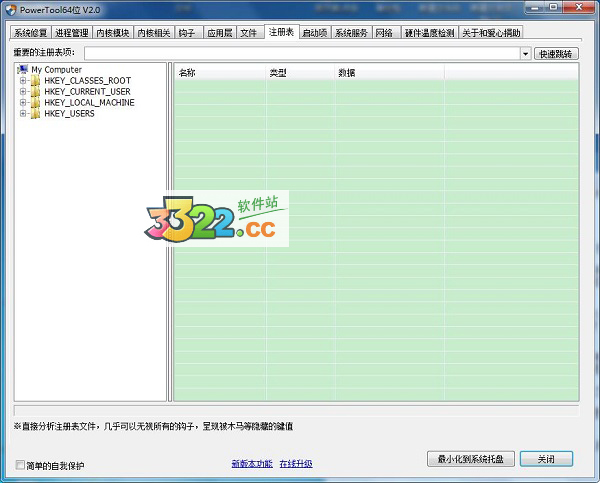Open the 内核模块 tab
Screen dimensions: 600x483
(112, 33)
